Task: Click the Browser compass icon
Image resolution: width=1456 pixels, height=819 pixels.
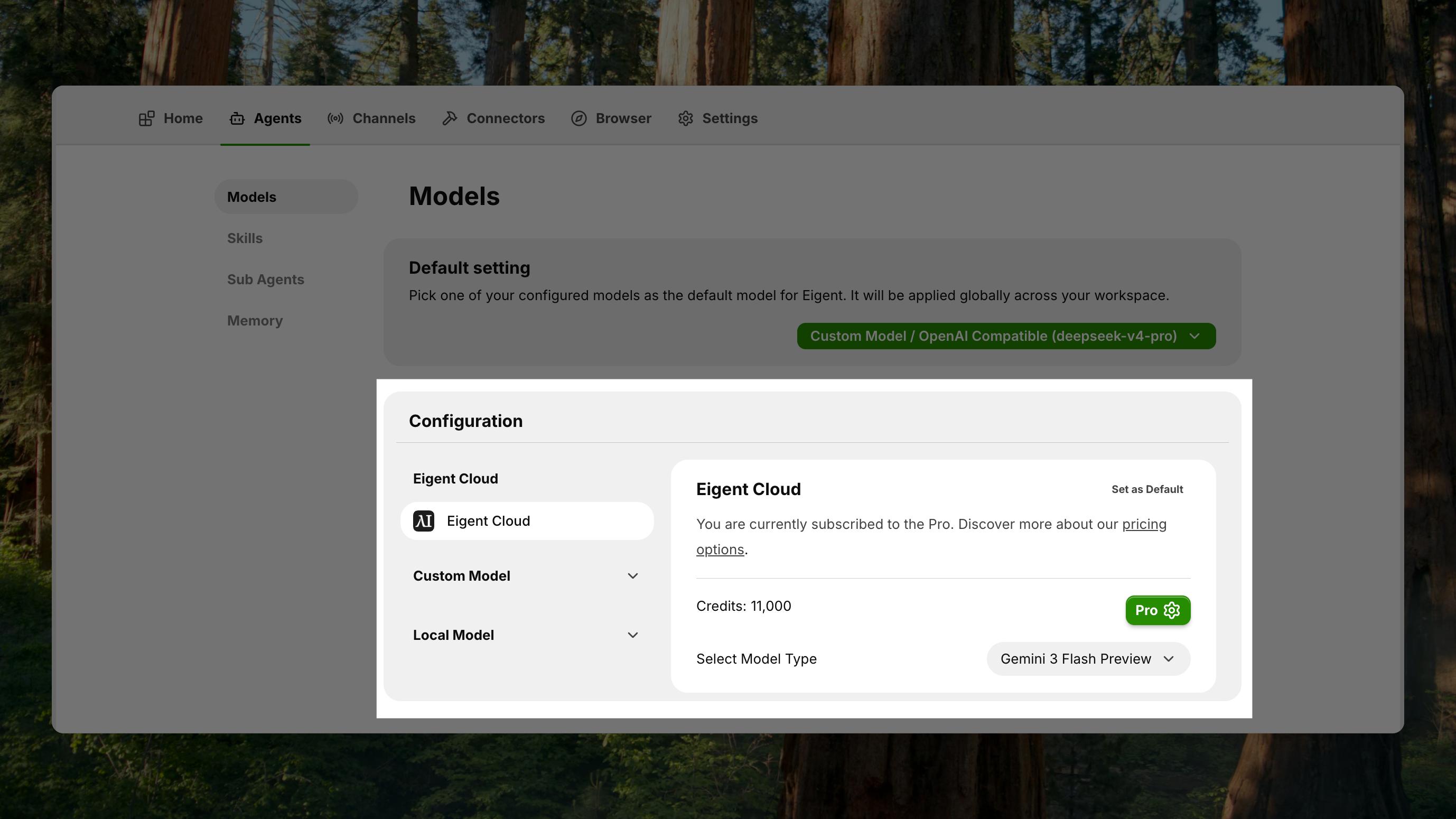Action: click(579, 118)
